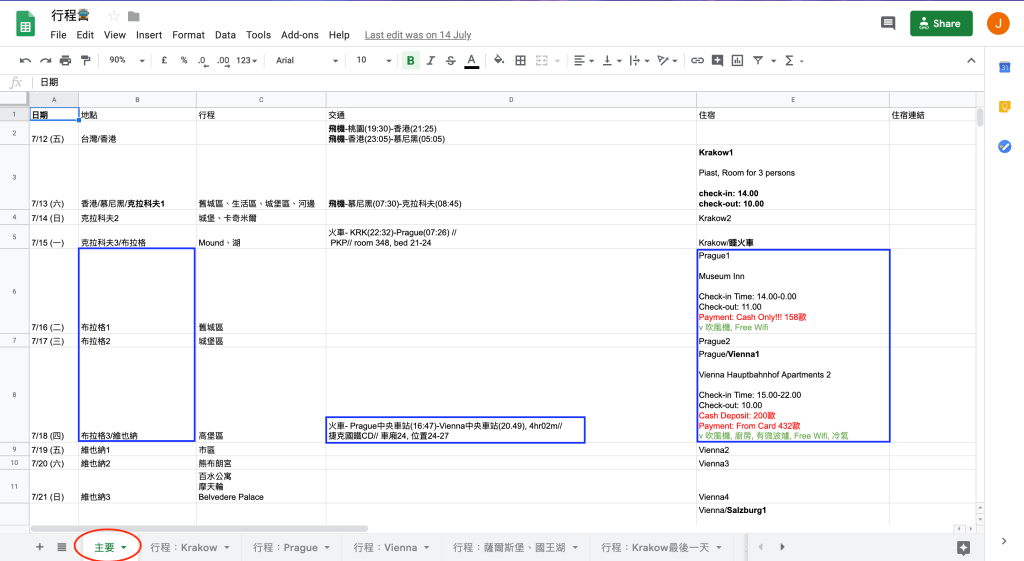
Task: Open the last edit history link
Action: click(417, 35)
